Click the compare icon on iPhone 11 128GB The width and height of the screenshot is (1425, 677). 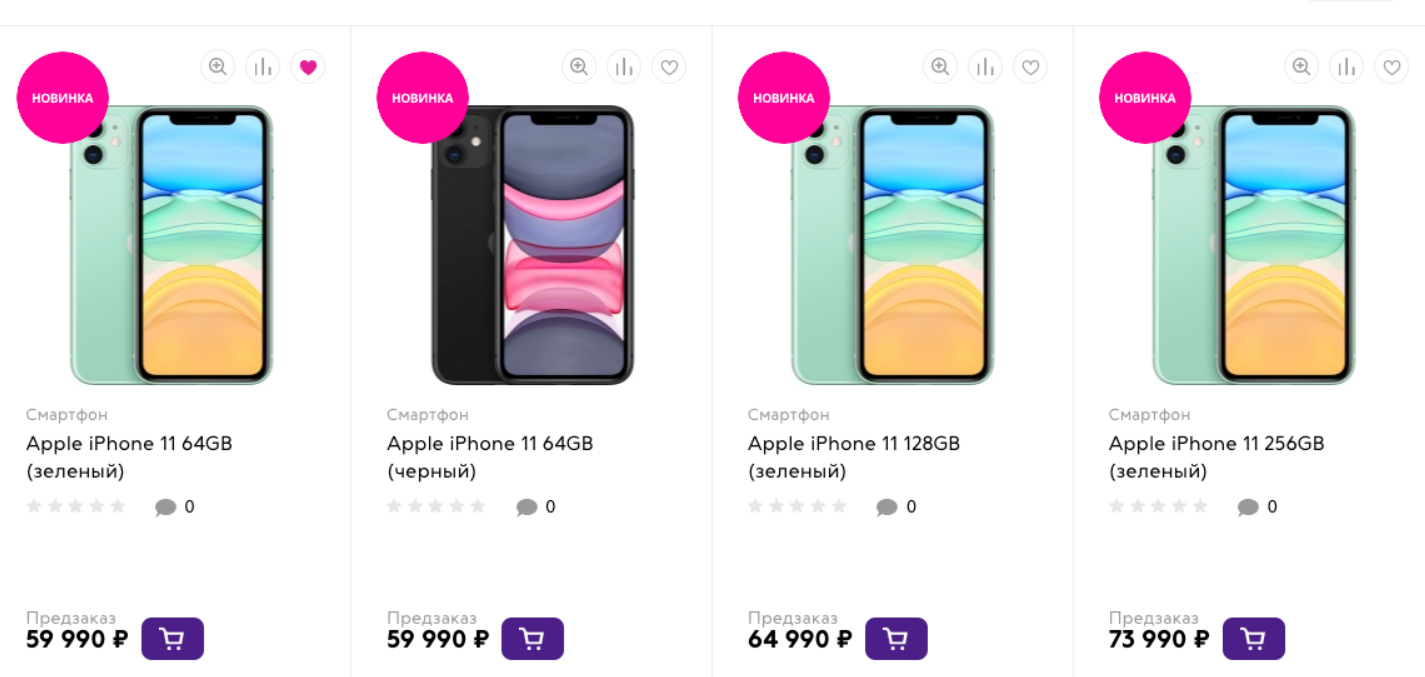[x=985, y=67]
